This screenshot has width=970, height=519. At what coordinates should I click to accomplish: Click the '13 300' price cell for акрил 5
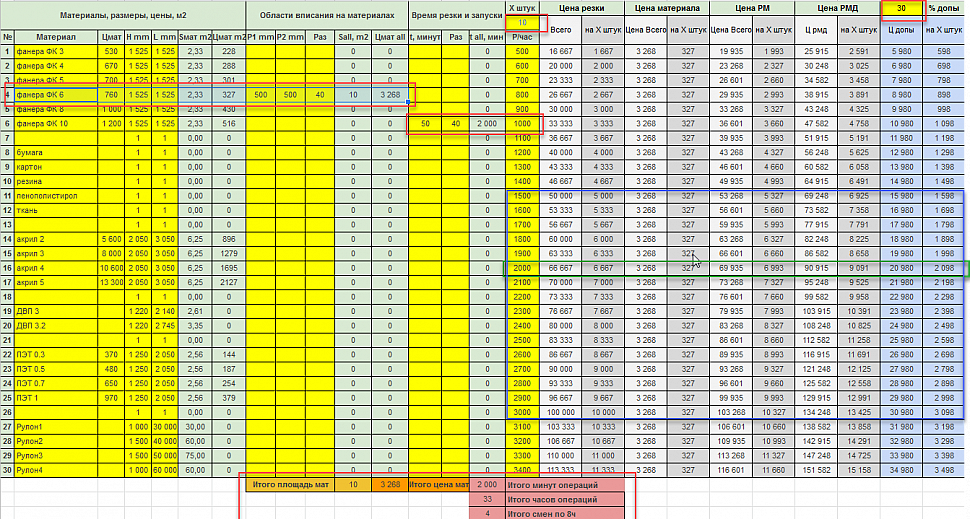coord(111,282)
